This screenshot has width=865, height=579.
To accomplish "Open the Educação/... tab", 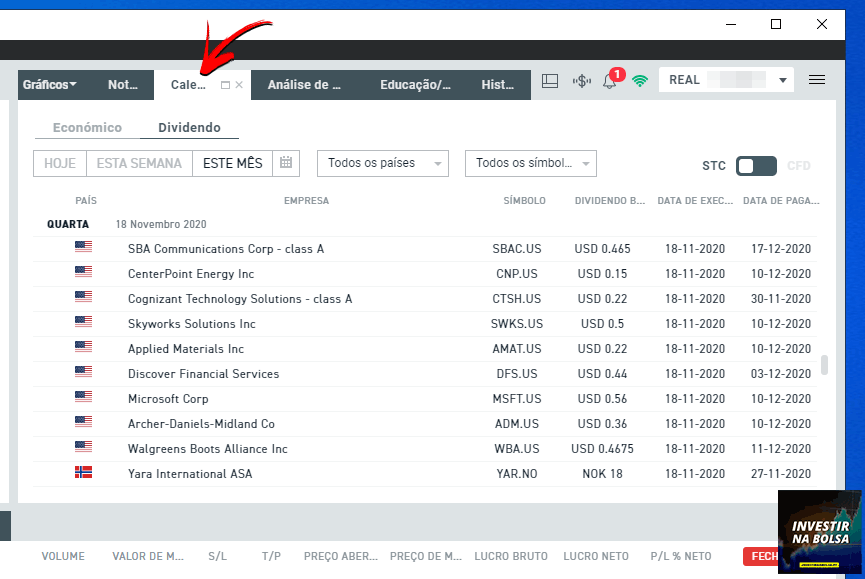I will (415, 85).
